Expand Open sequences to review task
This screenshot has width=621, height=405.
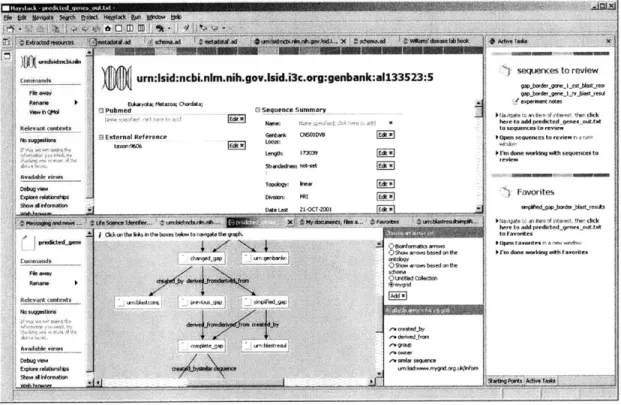tap(497, 137)
